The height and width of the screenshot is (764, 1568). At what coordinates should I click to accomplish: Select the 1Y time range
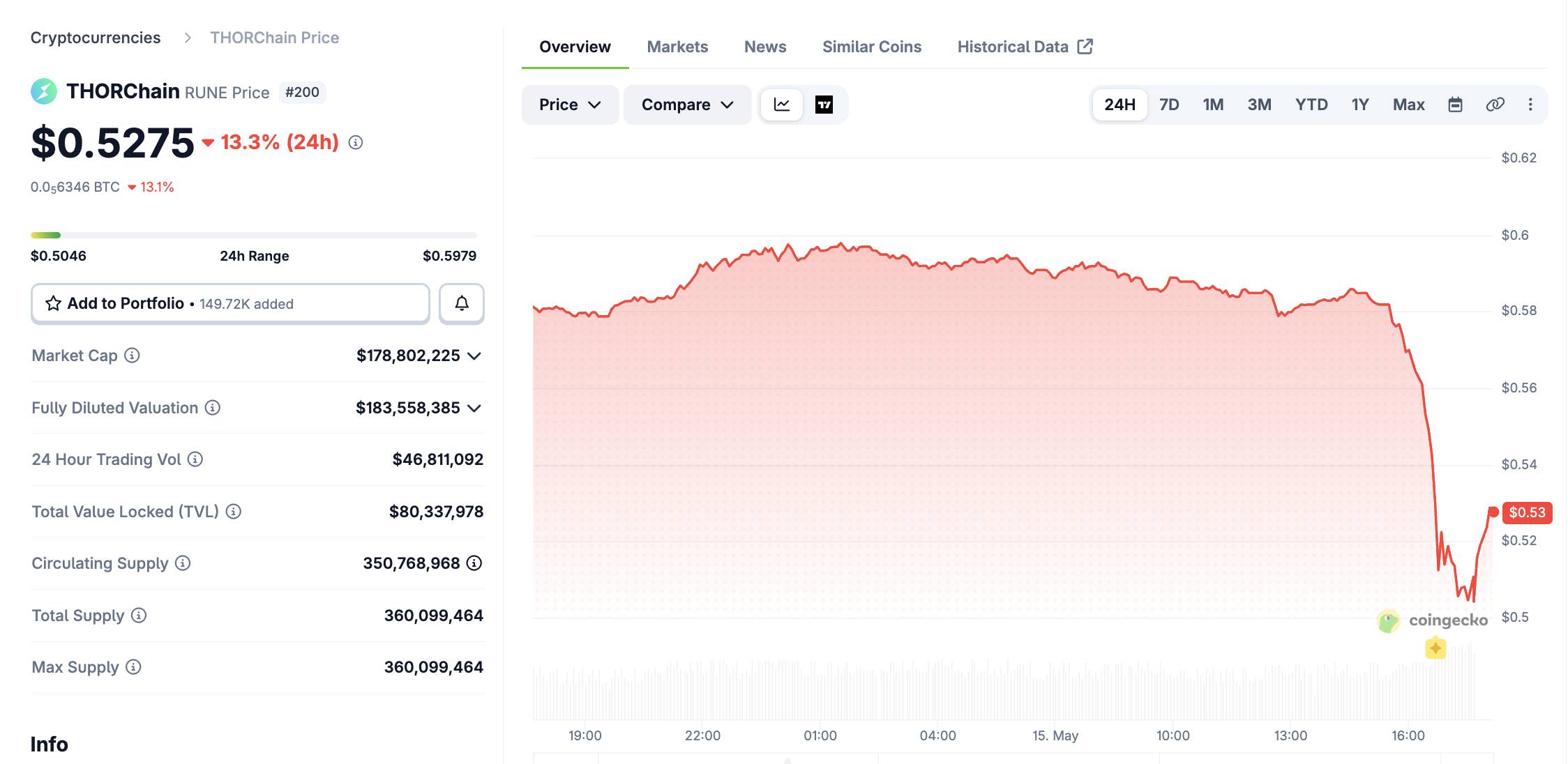pyautogui.click(x=1360, y=105)
